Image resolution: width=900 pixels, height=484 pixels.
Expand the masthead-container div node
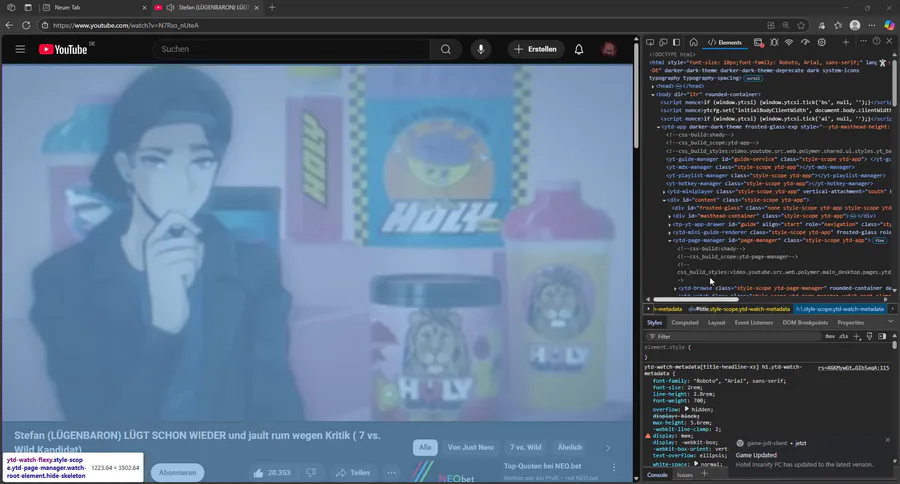point(670,216)
